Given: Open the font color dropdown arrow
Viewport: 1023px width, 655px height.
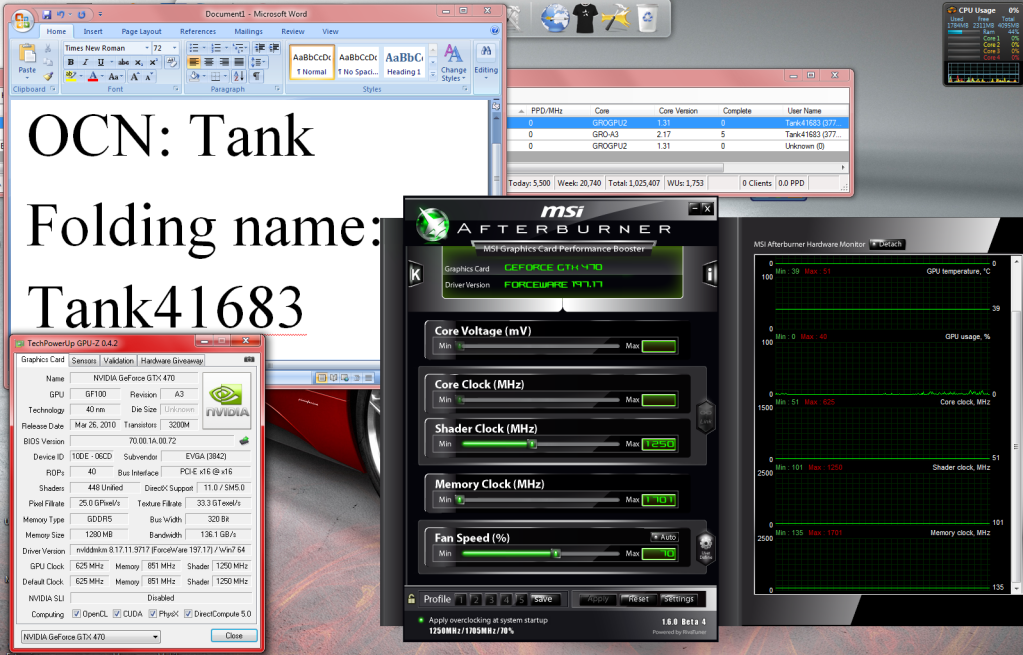Looking at the screenshot, I should (x=104, y=77).
